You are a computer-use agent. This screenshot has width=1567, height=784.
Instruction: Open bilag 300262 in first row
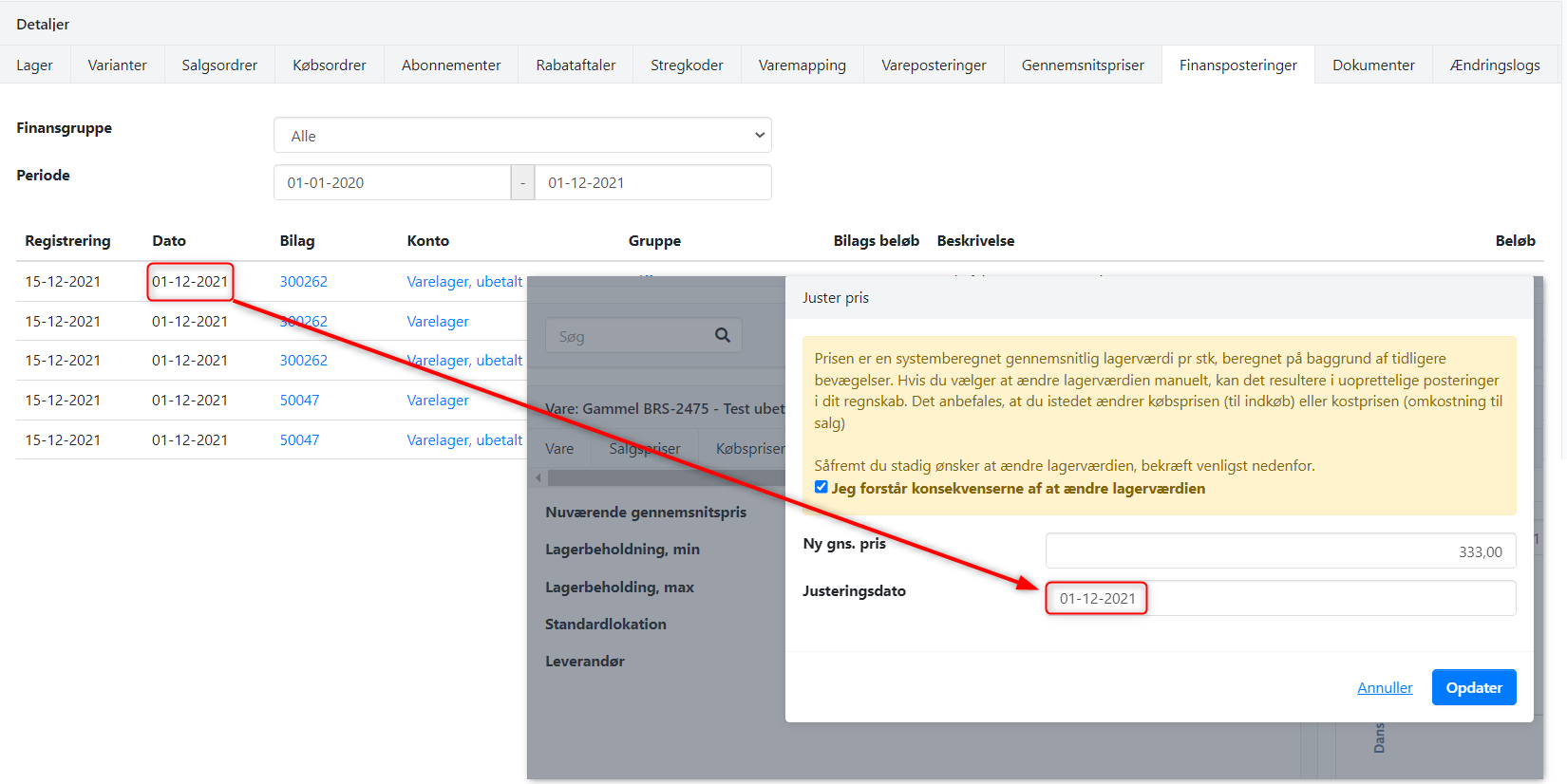303,282
